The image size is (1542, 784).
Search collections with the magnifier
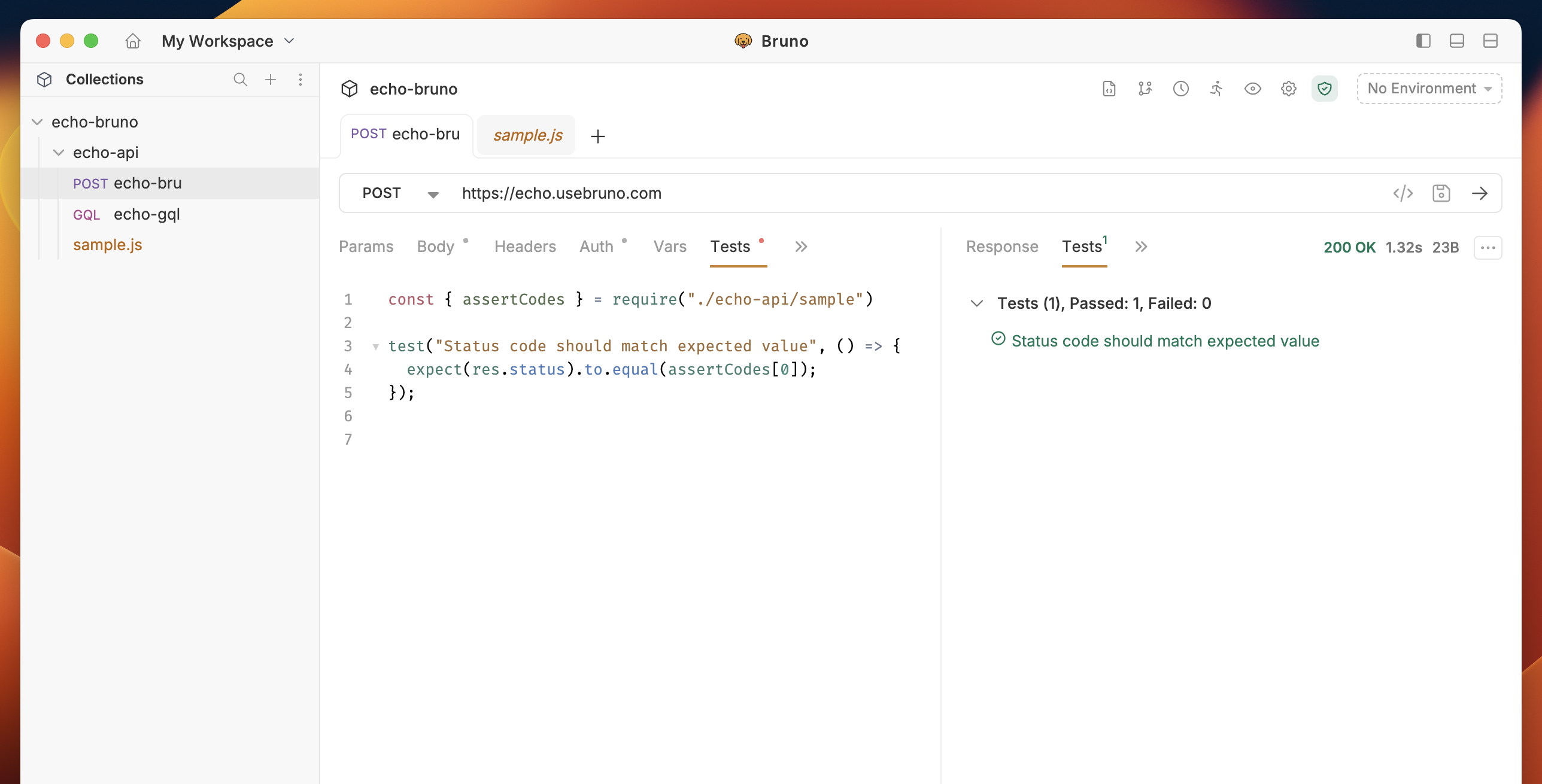241,79
